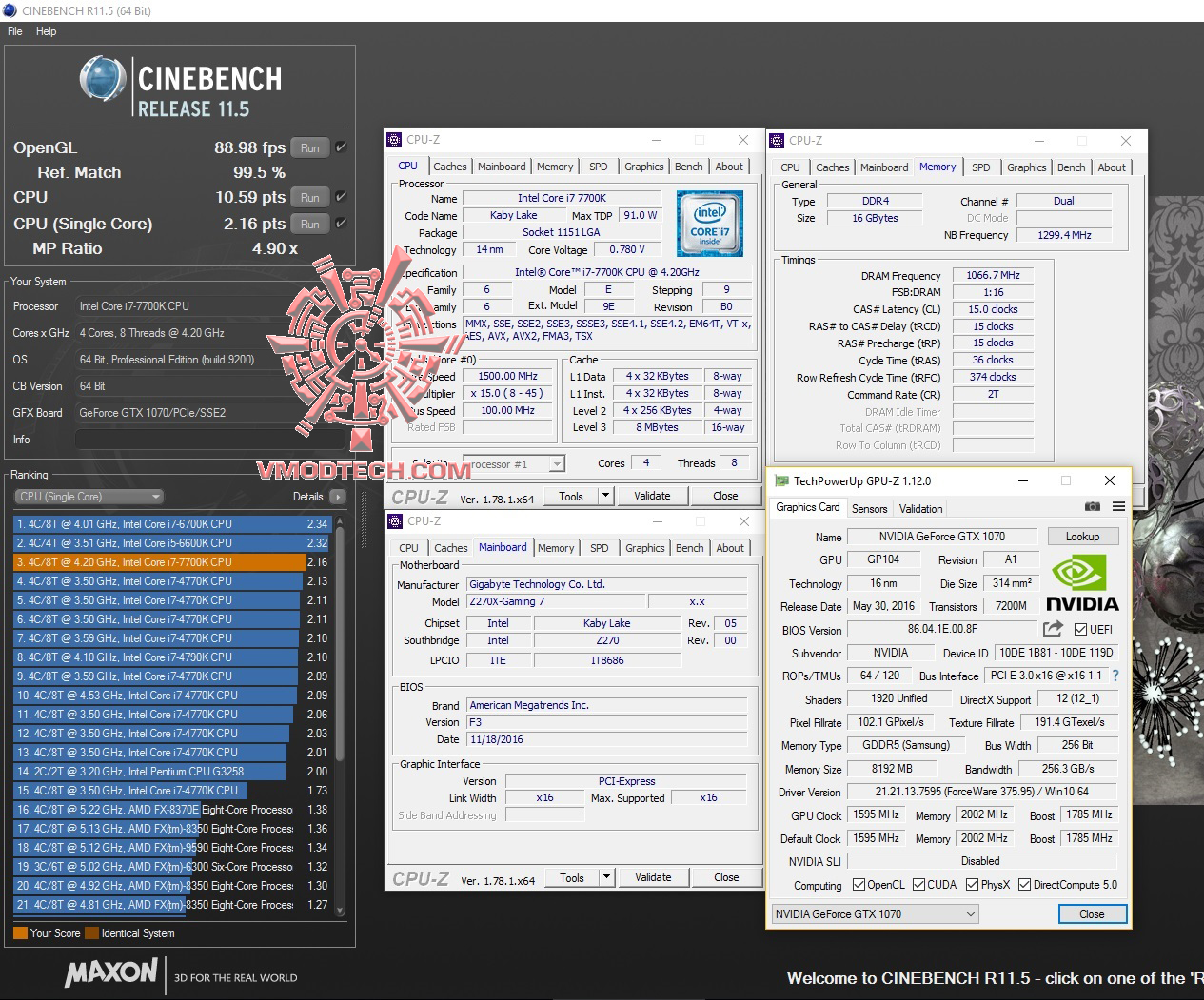
Task: Click the CPU-Z icon in the title bar
Action: click(x=393, y=139)
